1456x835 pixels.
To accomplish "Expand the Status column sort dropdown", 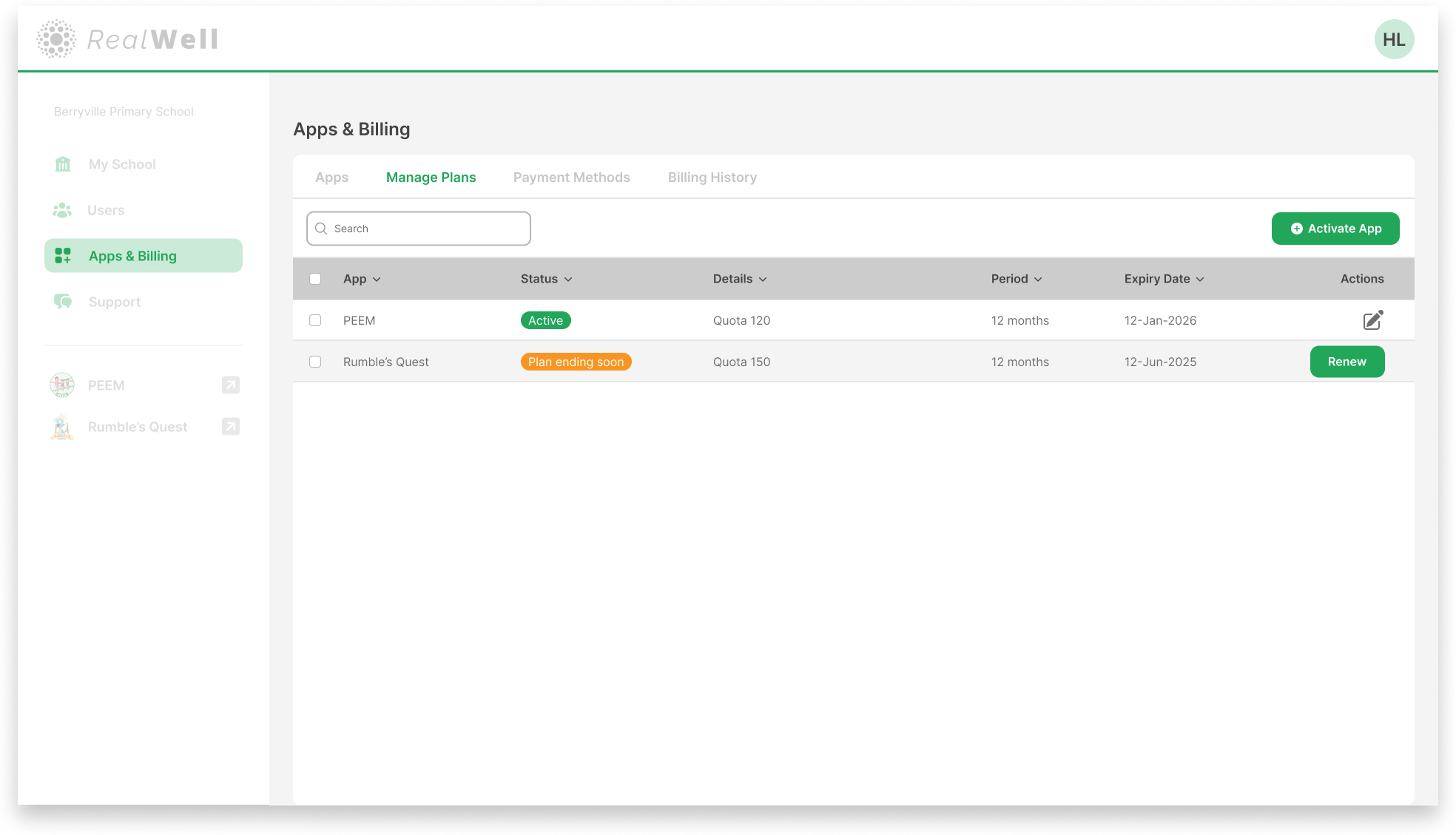I will [569, 279].
